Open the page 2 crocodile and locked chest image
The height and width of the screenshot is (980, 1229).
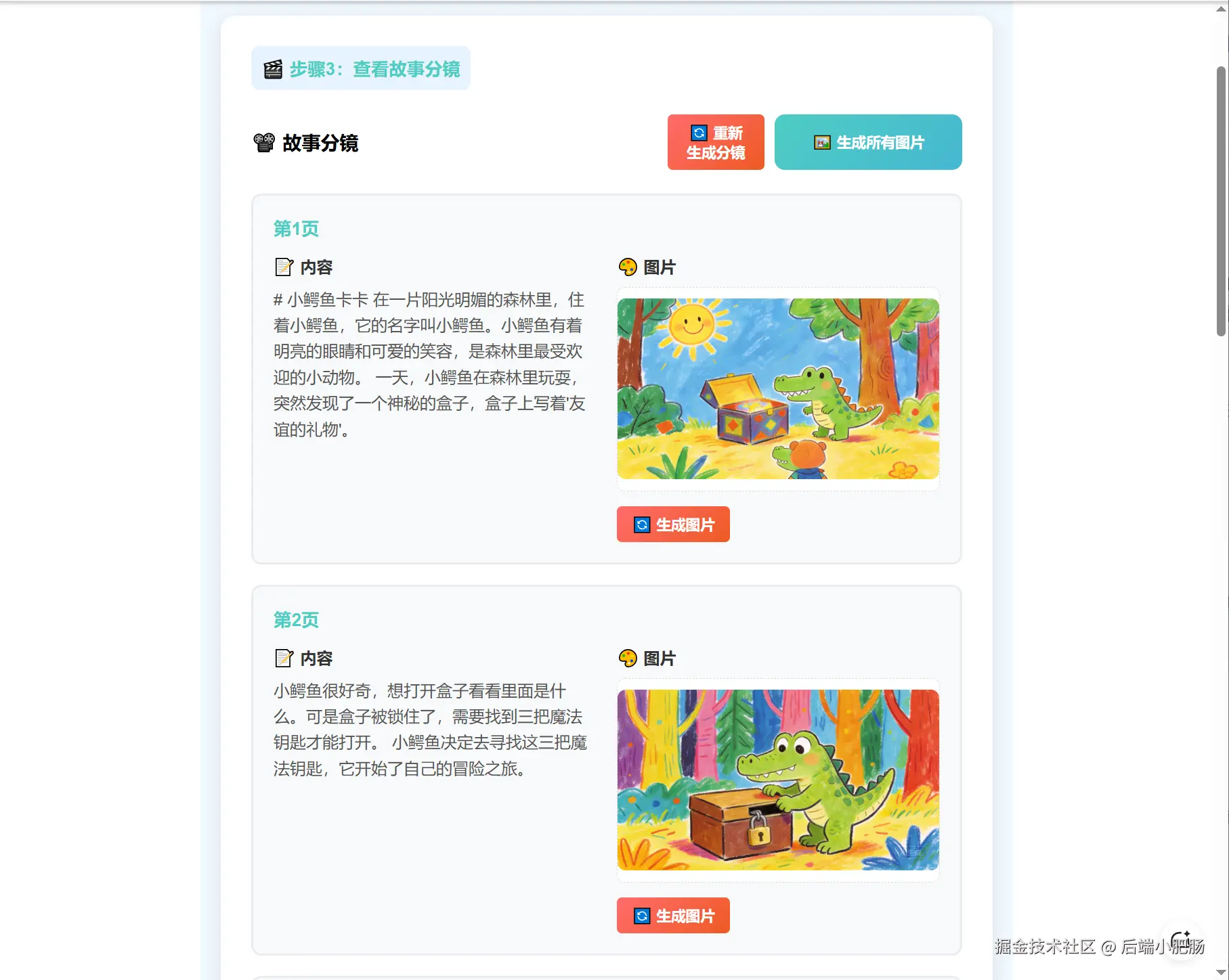coord(778,780)
